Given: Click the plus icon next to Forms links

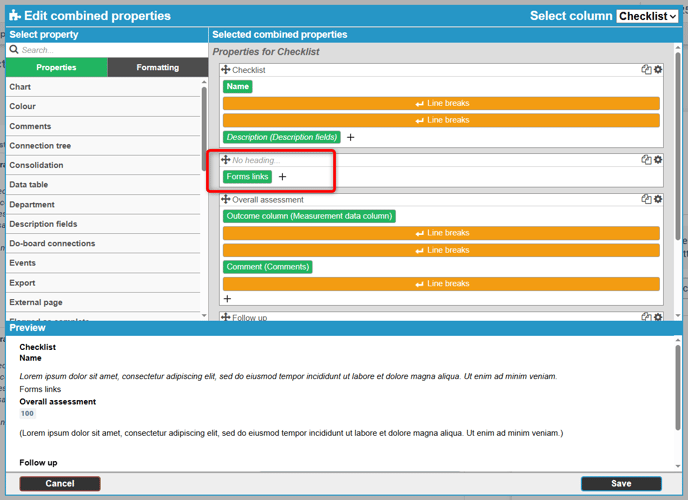Looking at the screenshot, I should coord(282,177).
